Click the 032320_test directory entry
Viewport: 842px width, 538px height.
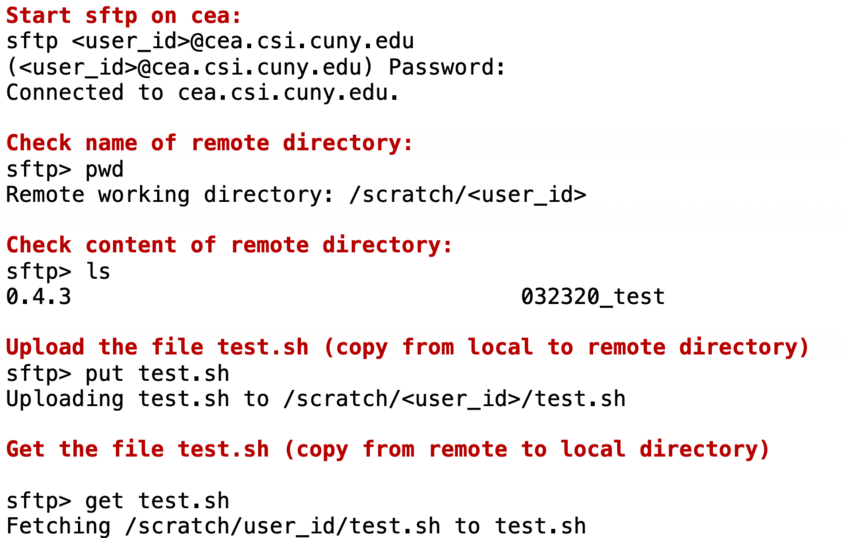(x=593, y=297)
